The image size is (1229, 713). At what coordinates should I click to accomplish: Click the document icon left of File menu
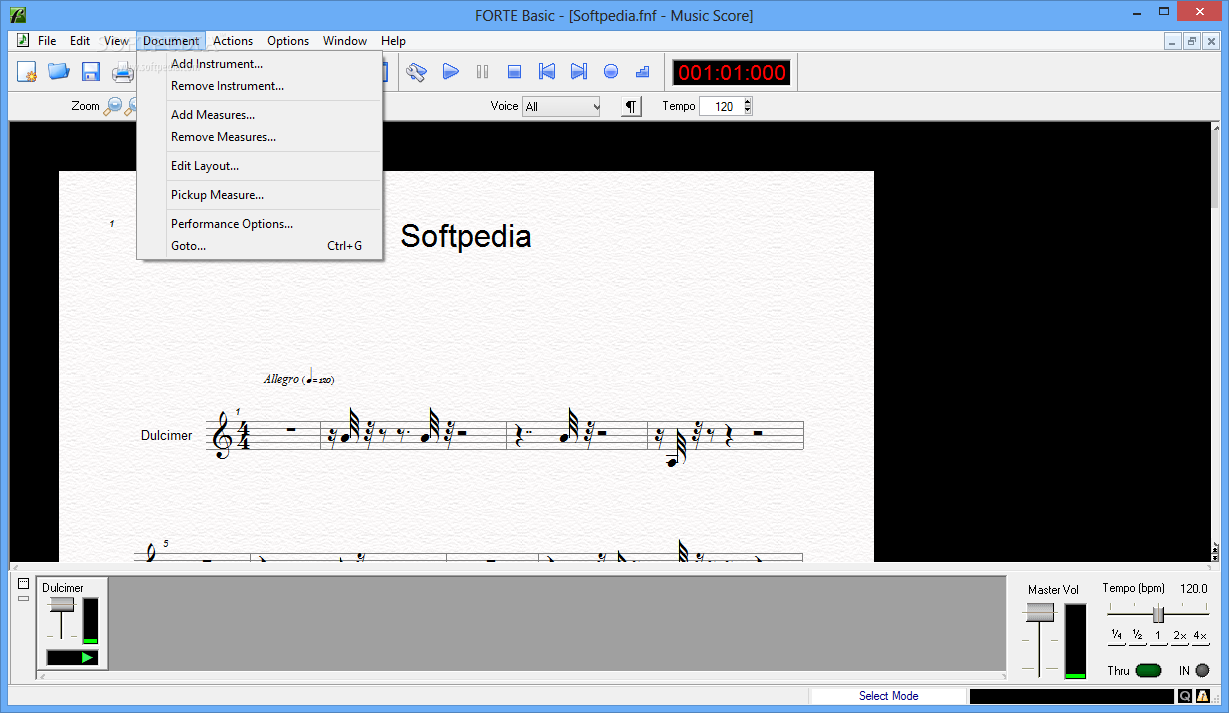coord(22,41)
